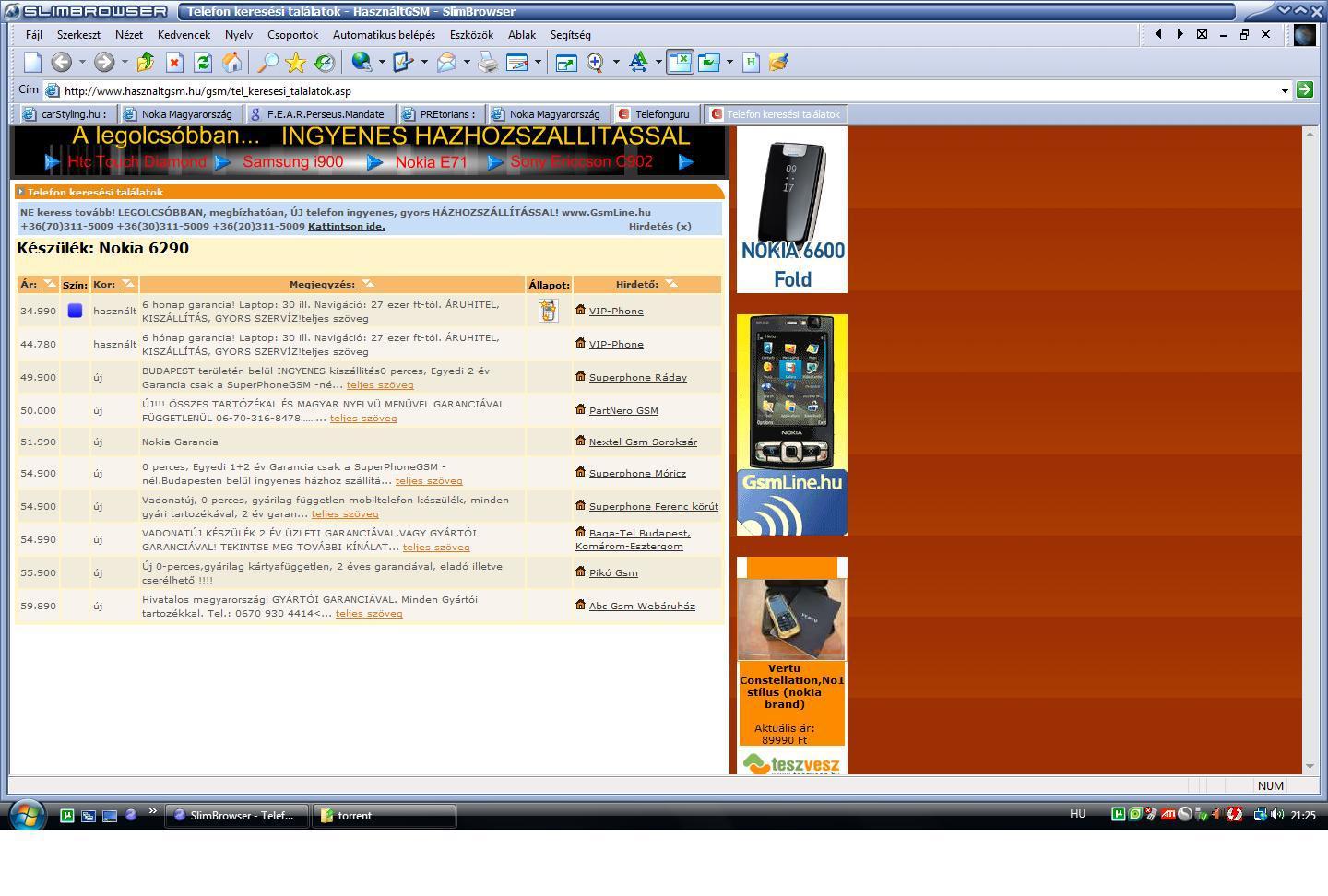
Task: Open the torrent taskbar button
Action: point(385,816)
